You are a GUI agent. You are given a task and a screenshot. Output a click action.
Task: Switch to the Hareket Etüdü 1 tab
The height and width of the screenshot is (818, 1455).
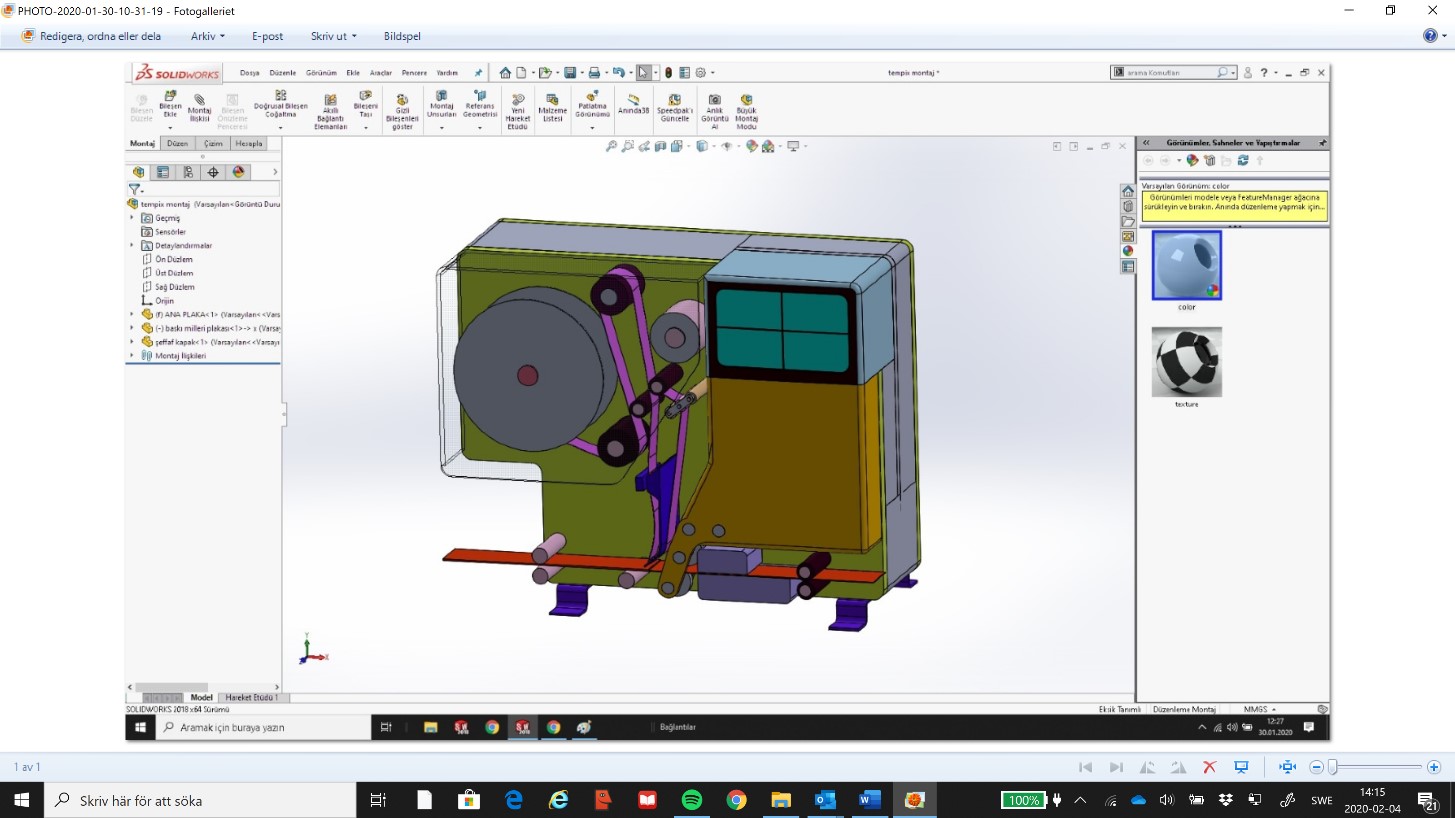[250, 697]
